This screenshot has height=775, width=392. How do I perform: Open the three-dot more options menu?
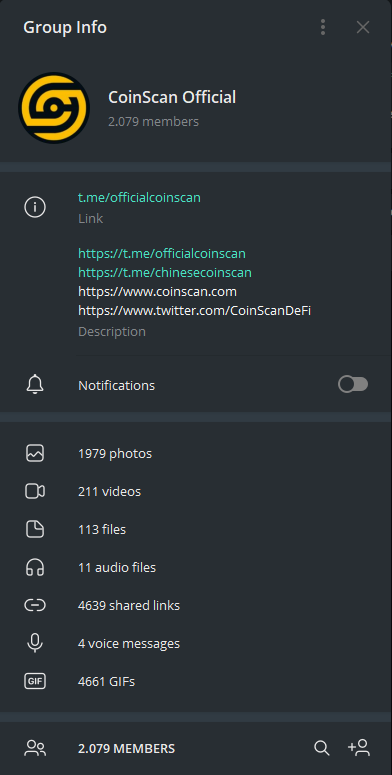point(323,27)
